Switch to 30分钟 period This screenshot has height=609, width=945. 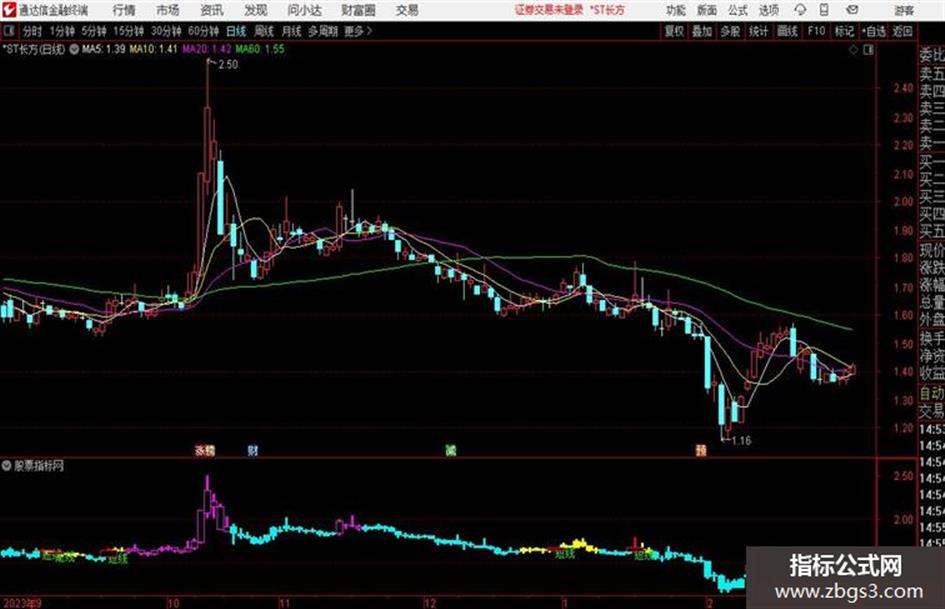pyautogui.click(x=166, y=31)
